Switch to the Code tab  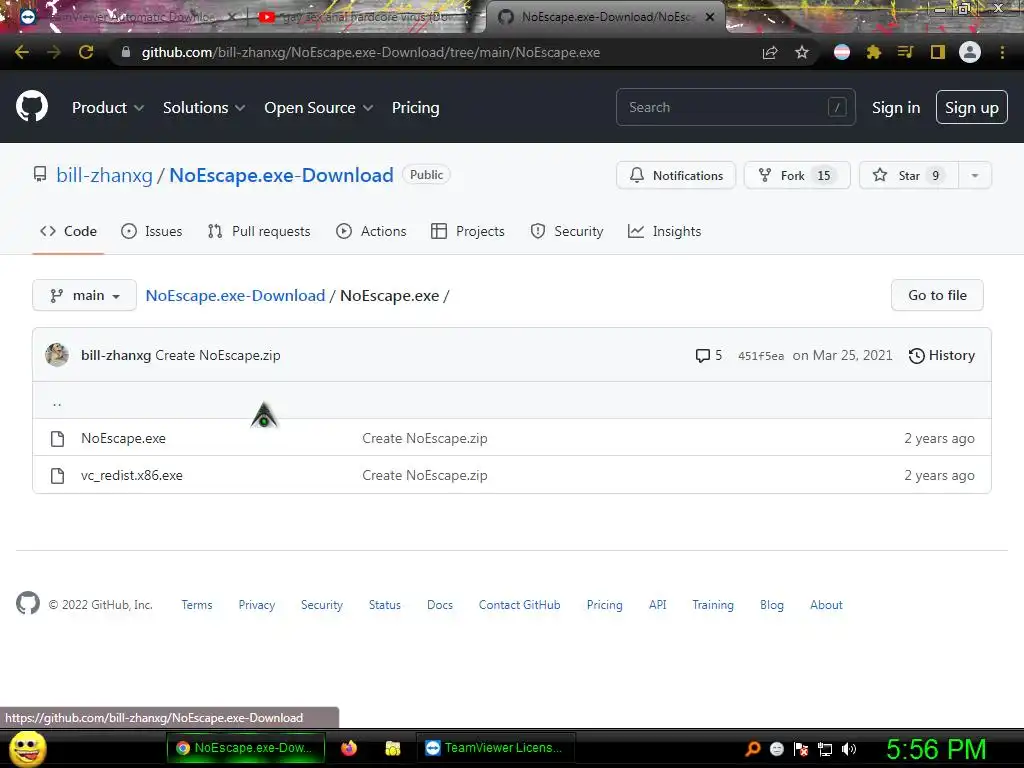pos(68,231)
